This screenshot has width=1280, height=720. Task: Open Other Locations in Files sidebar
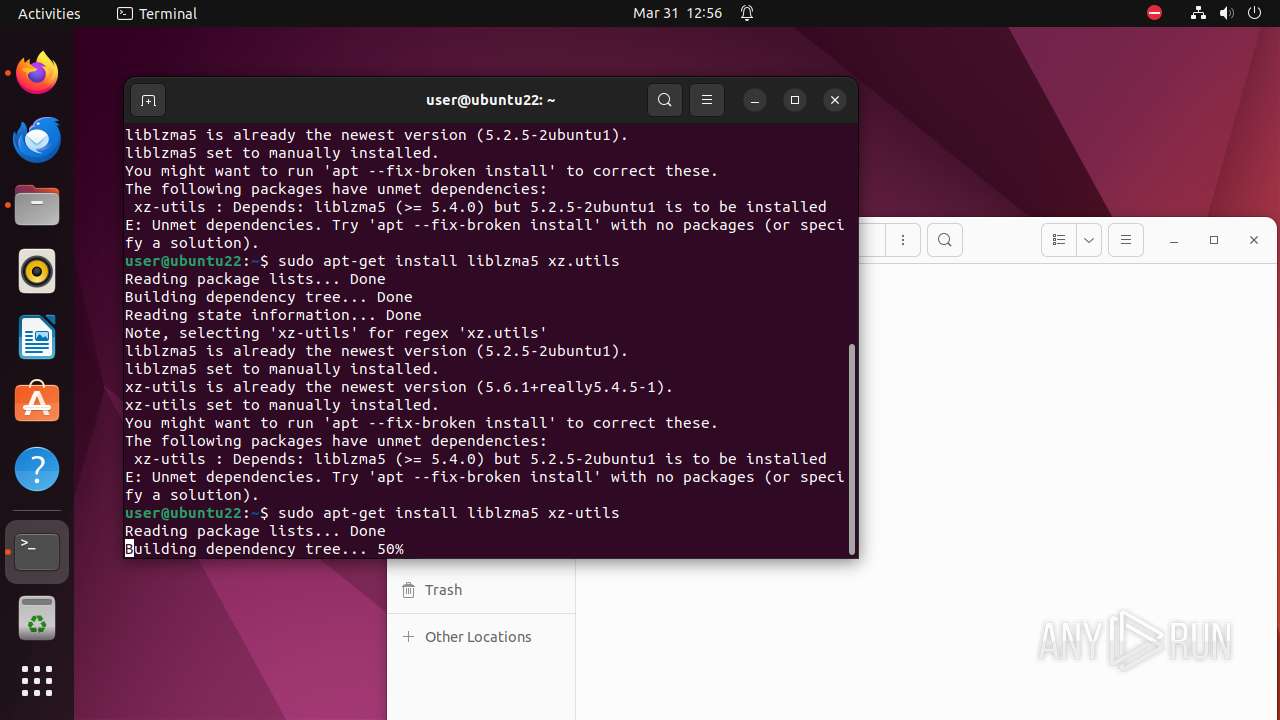coord(481,637)
